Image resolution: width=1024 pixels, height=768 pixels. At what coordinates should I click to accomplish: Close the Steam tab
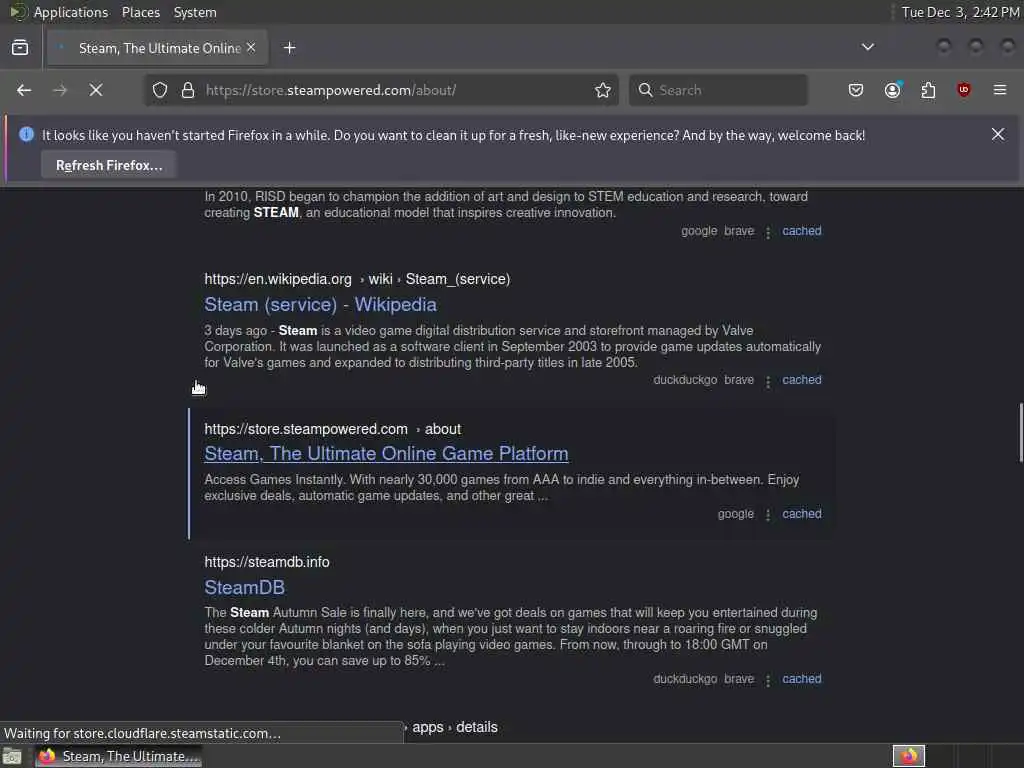point(251,48)
